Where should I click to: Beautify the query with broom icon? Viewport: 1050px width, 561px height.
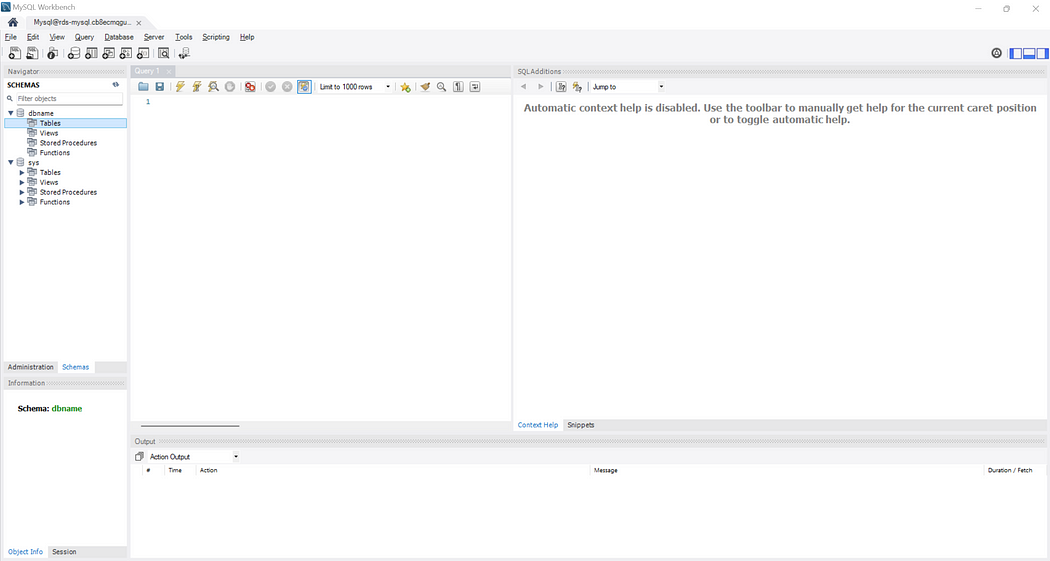click(425, 87)
